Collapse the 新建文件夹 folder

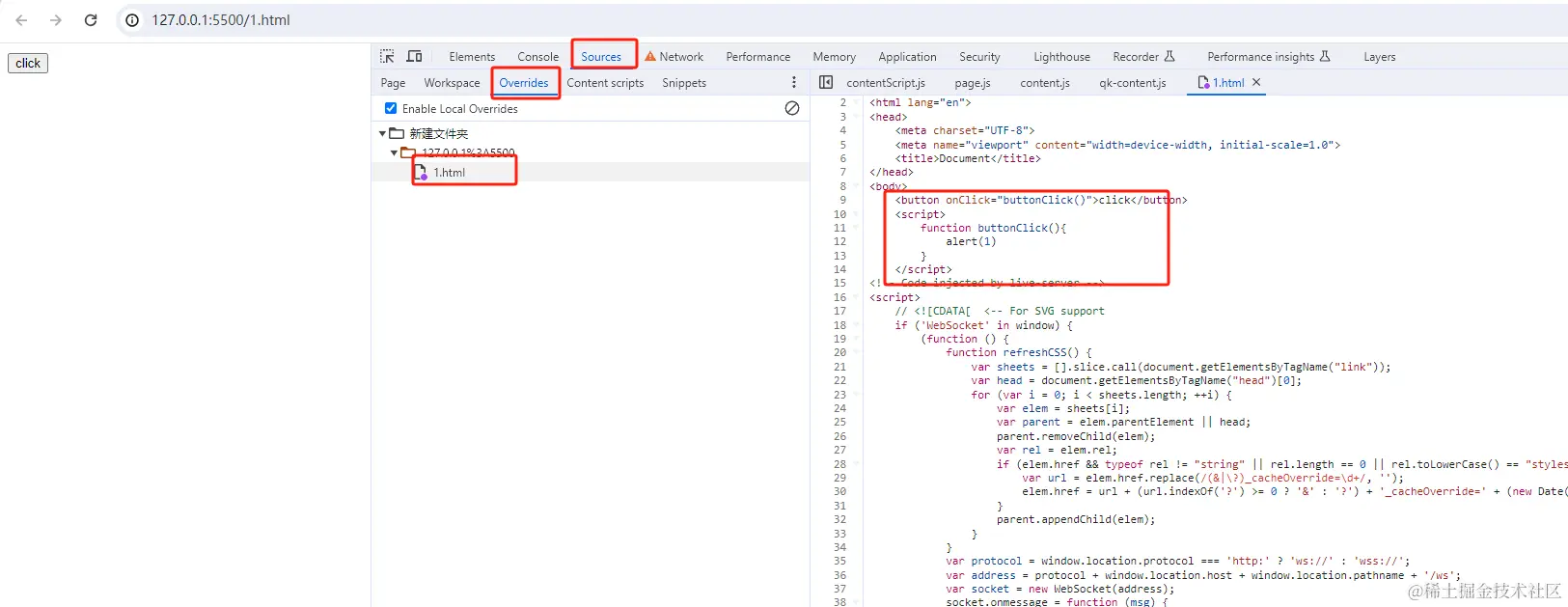pos(383,134)
